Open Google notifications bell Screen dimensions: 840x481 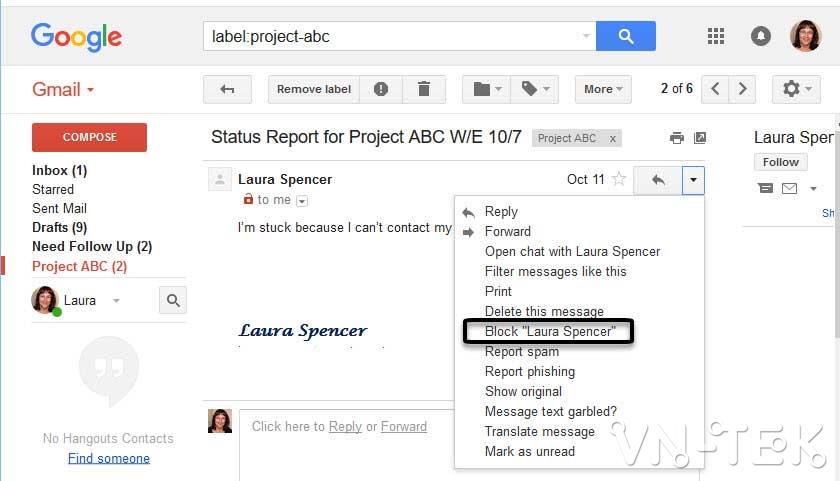coord(761,36)
